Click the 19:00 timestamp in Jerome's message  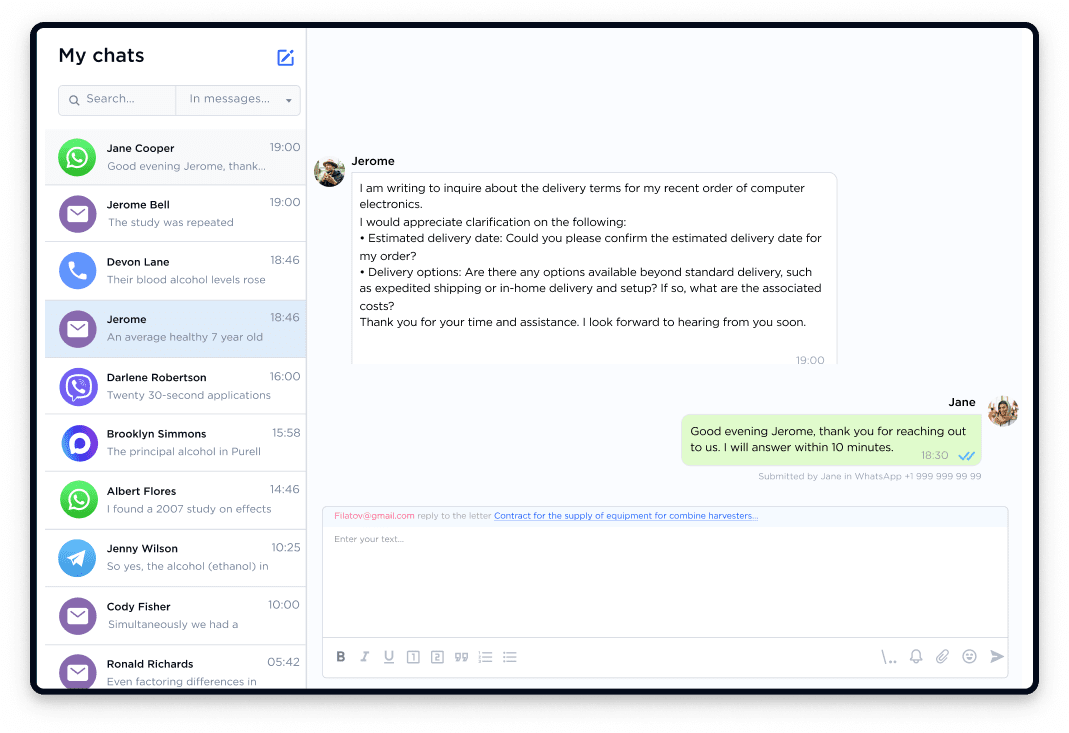click(810, 360)
